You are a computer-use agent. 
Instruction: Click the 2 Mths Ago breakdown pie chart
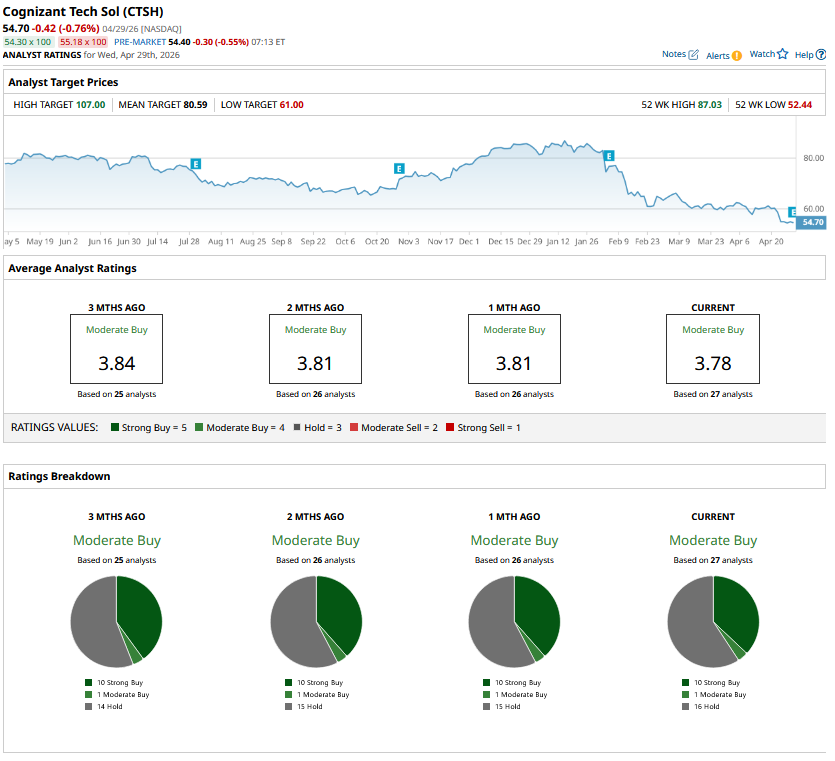(x=316, y=622)
